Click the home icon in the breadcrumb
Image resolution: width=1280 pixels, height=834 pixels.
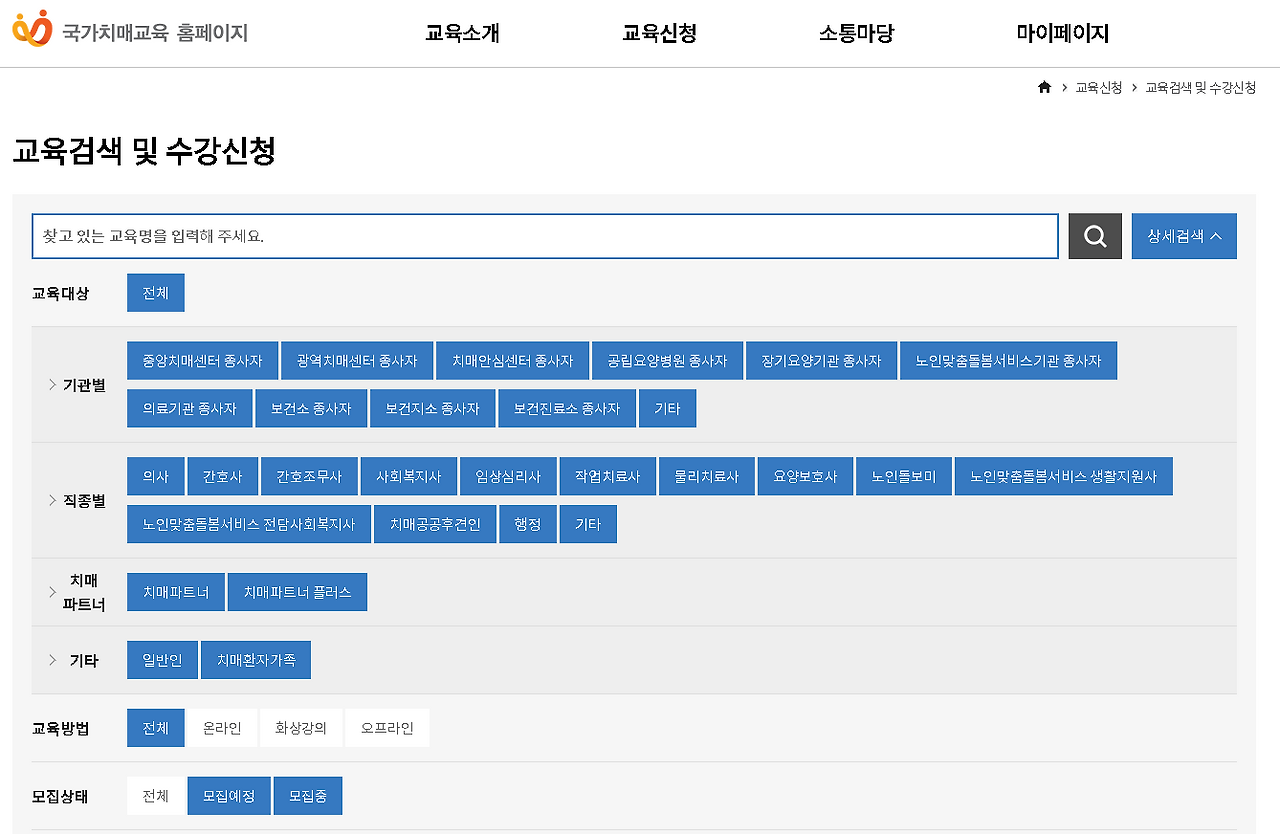click(x=1043, y=87)
